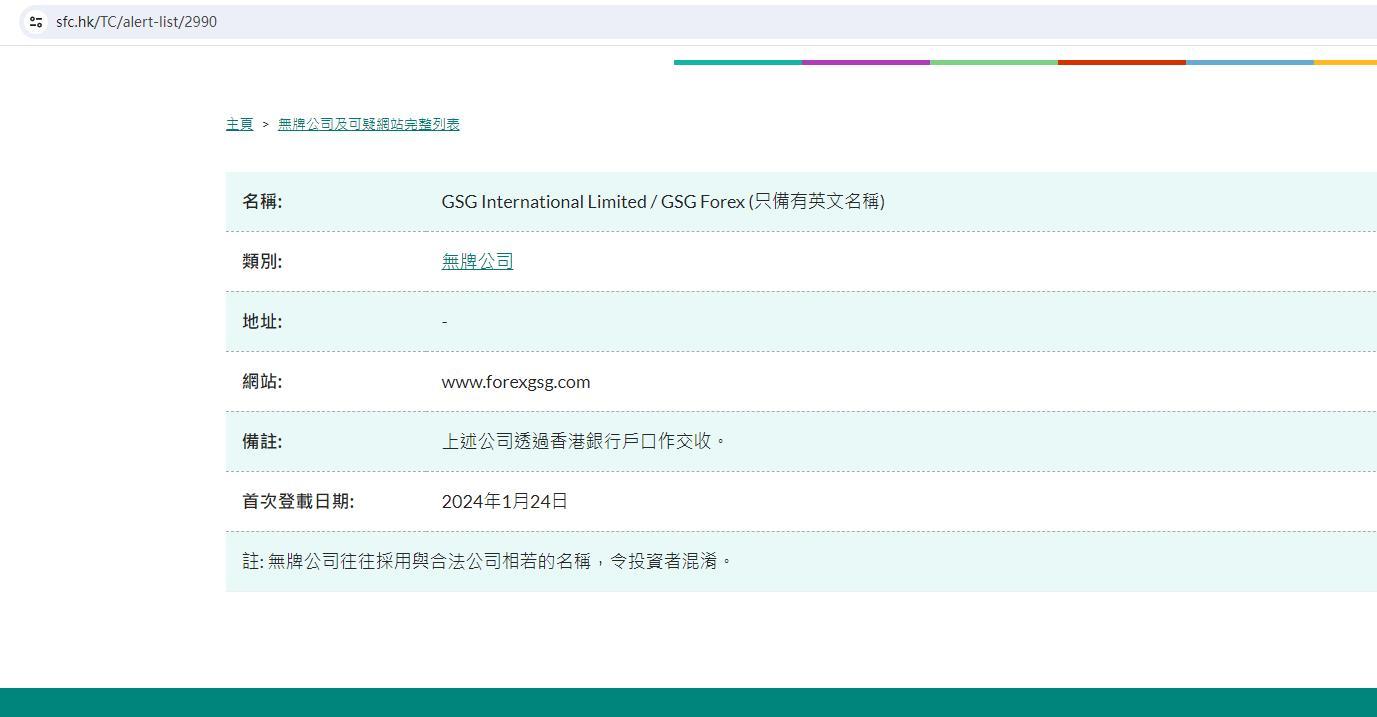Viewport: 1377px width, 717px height.
Task: Click the site information icon in address bar
Action: (36, 22)
